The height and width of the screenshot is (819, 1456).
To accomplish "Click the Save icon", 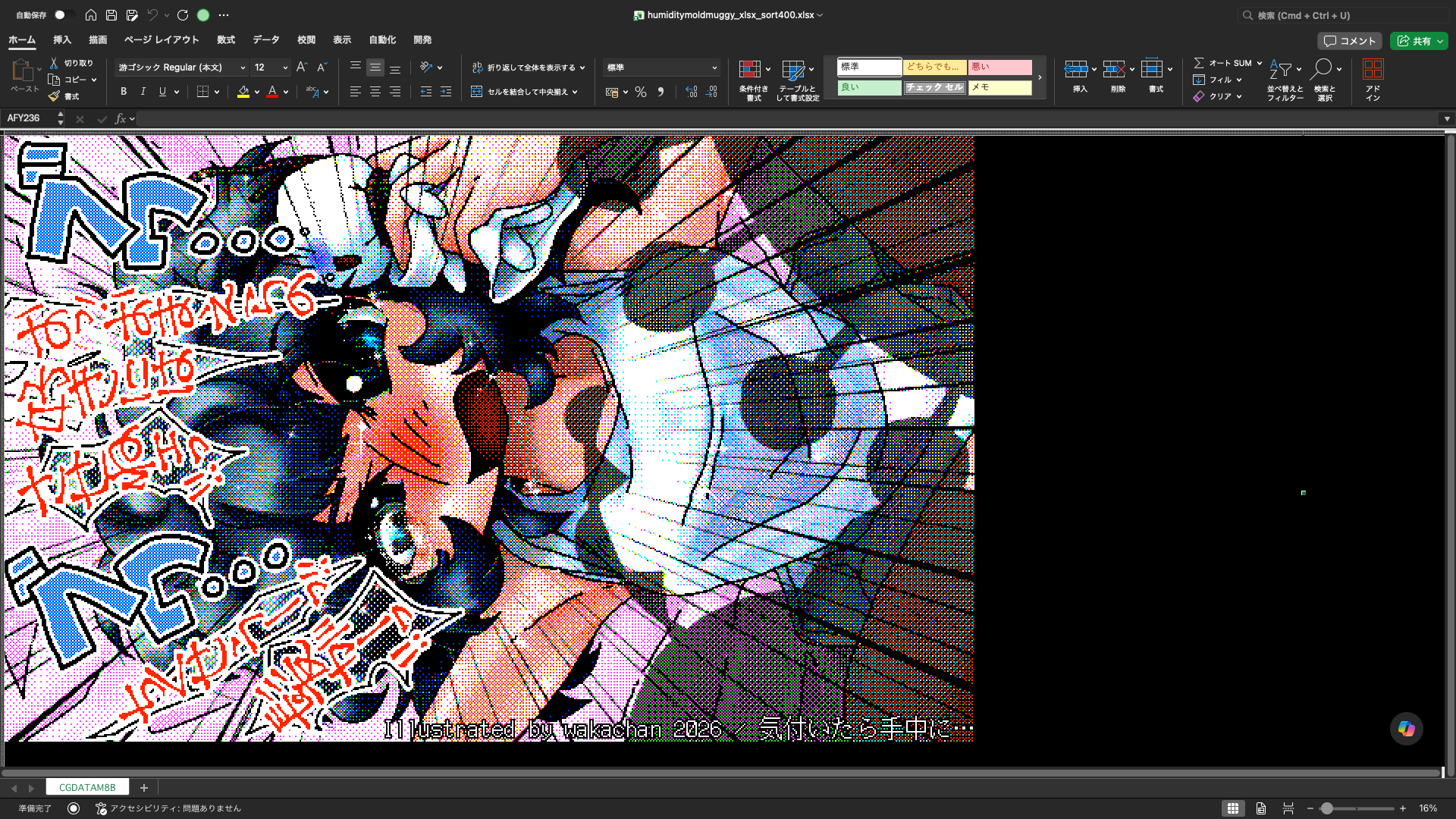I will [x=111, y=15].
